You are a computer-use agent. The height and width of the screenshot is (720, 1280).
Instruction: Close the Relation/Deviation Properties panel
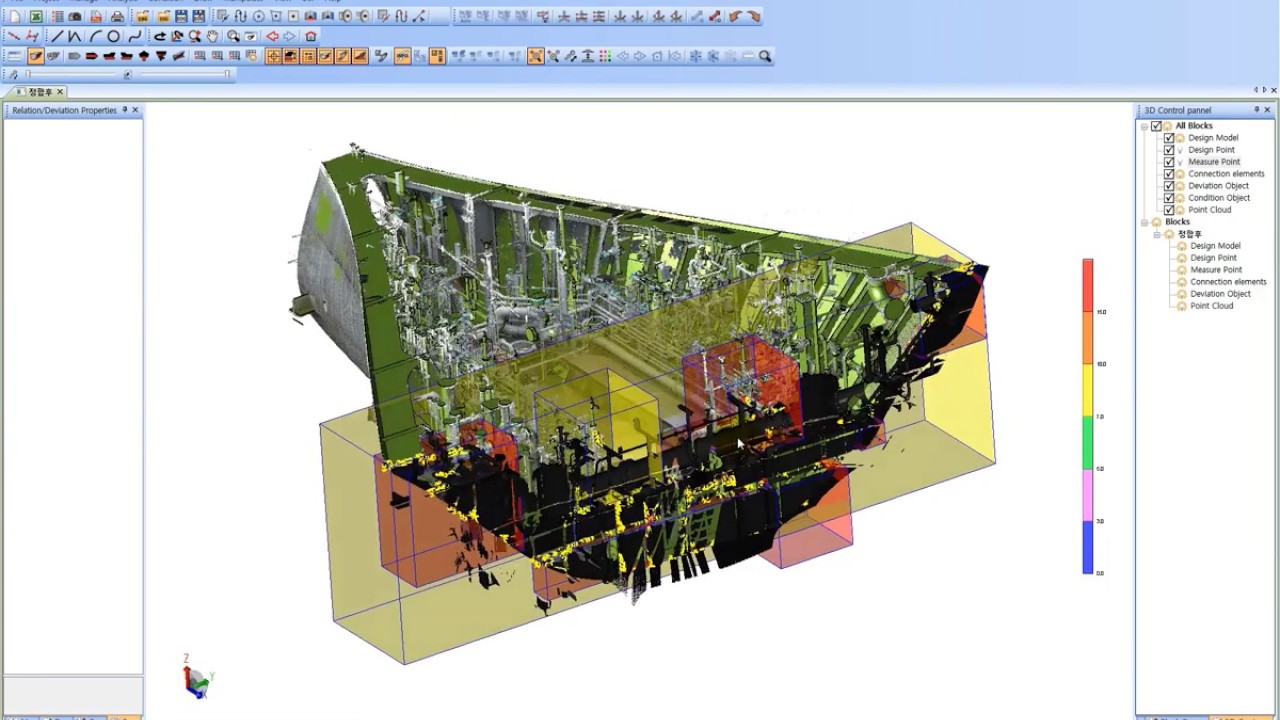click(x=135, y=110)
